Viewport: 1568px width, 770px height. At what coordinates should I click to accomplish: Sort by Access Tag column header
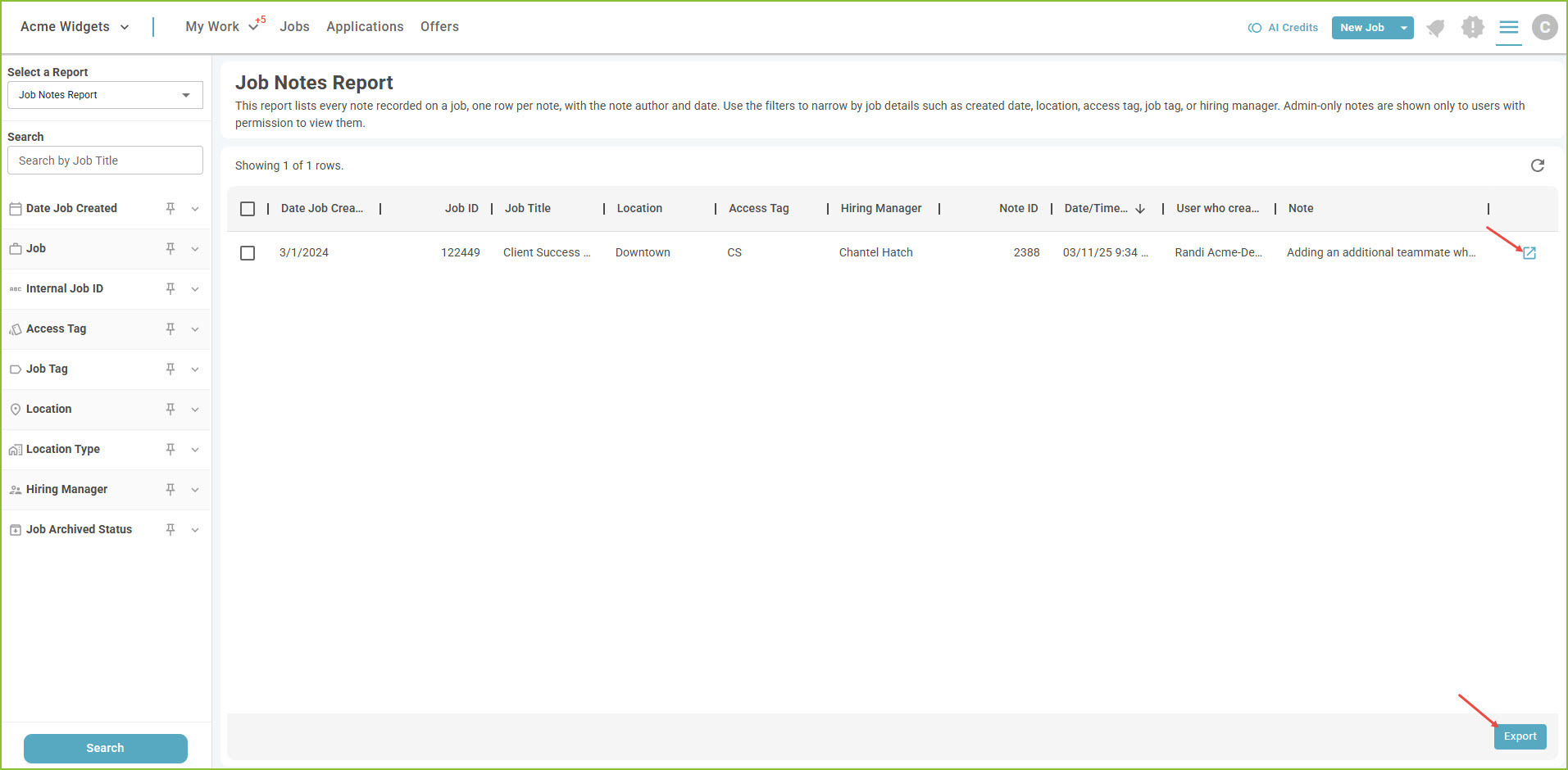click(759, 208)
